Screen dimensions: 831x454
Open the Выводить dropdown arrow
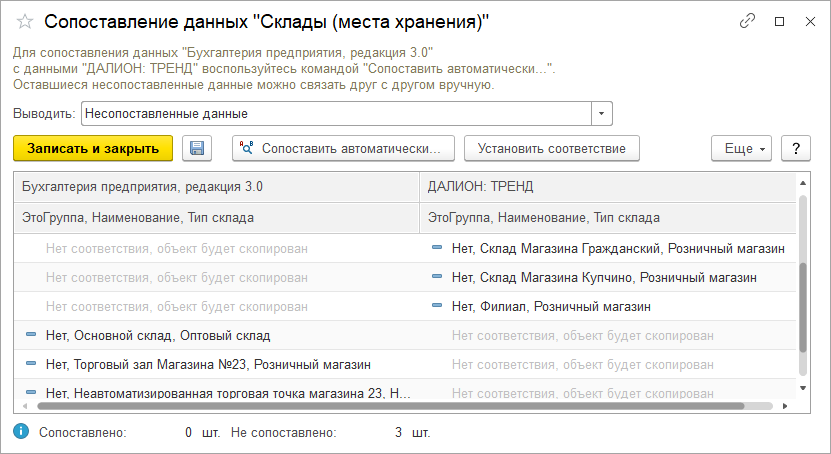click(602, 114)
